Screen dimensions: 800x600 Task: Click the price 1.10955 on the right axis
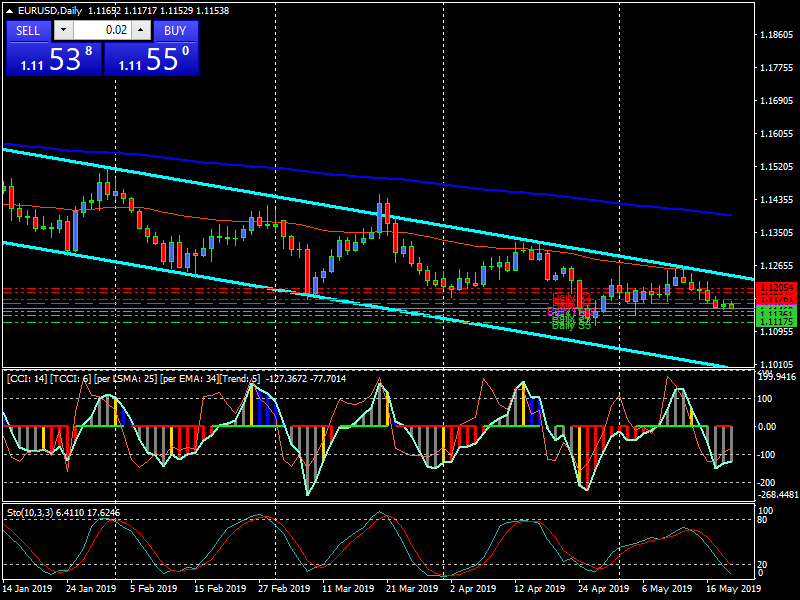click(776, 331)
